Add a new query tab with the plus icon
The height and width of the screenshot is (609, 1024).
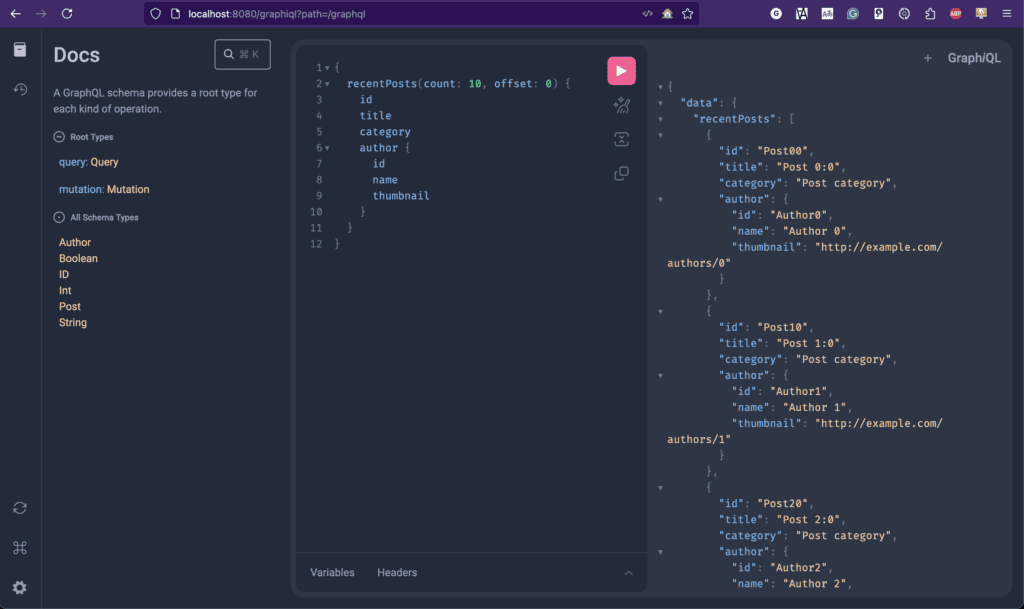click(927, 58)
